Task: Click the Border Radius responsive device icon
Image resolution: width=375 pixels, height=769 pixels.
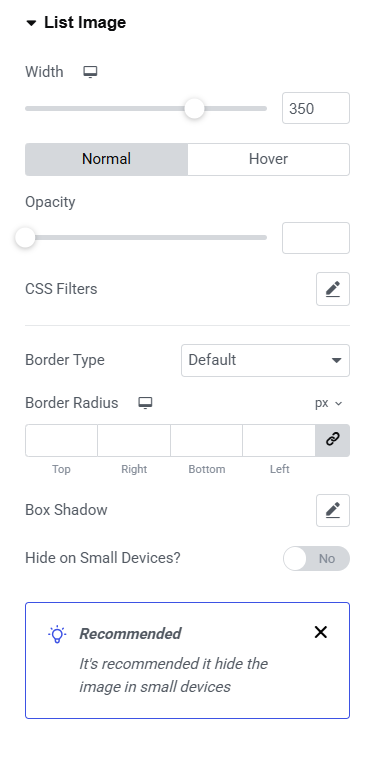Action: [x=145, y=403]
